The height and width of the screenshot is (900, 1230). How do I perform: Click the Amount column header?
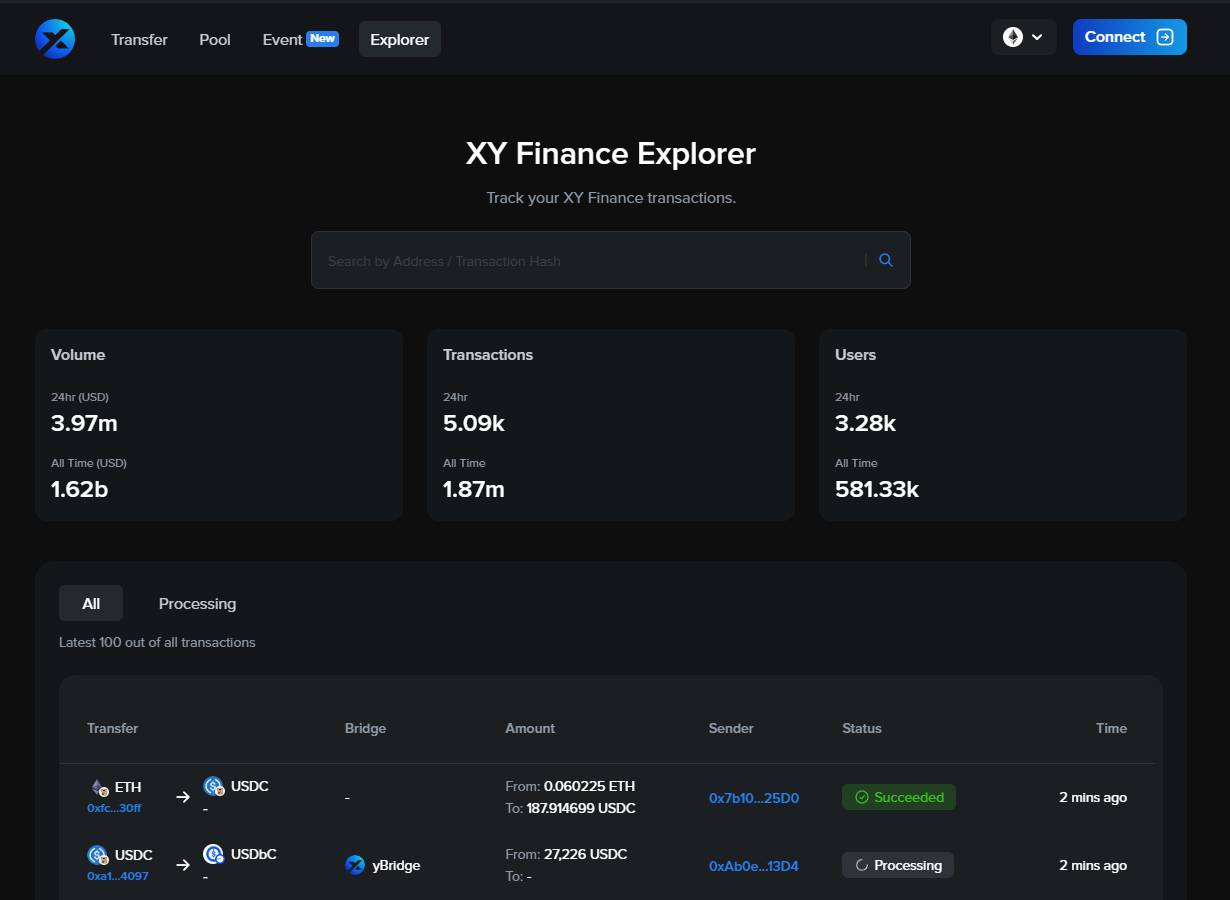pyautogui.click(x=530, y=728)
